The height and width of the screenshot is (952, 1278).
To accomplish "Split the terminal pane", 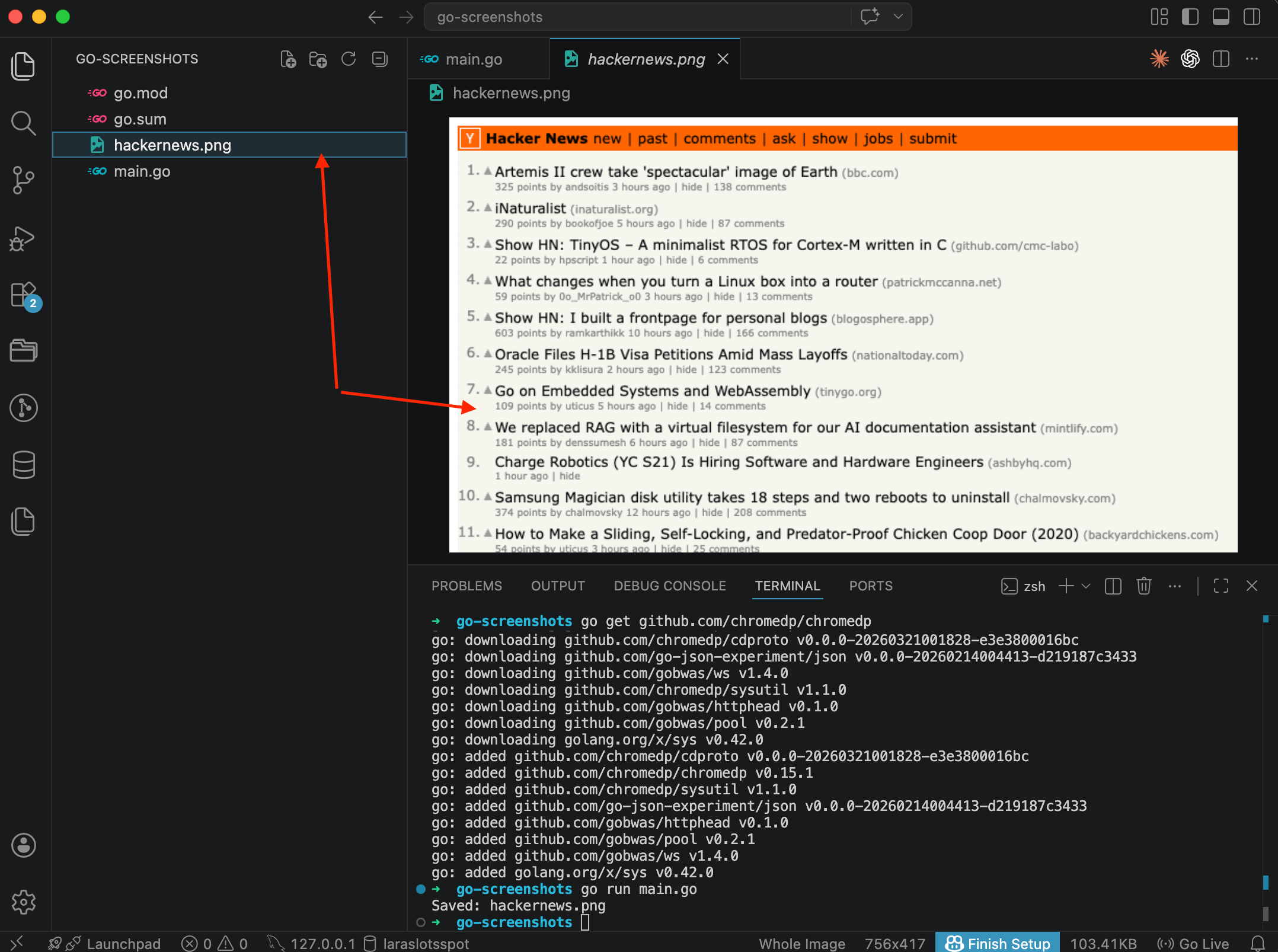I will tap(1113, 586).
